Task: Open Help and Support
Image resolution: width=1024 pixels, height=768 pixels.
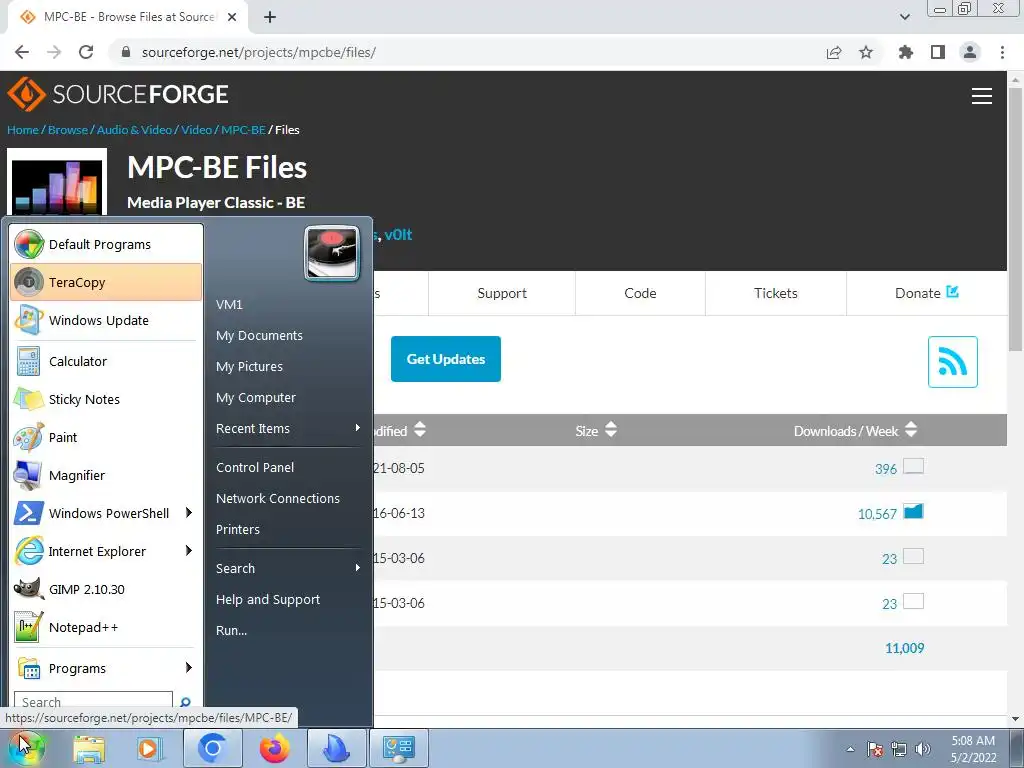Action: point(268,599)
